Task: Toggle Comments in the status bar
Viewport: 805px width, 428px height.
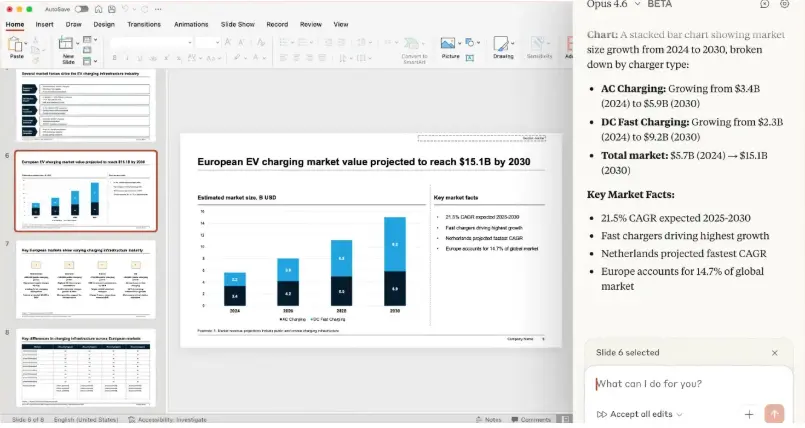Action: click(531, 420)
